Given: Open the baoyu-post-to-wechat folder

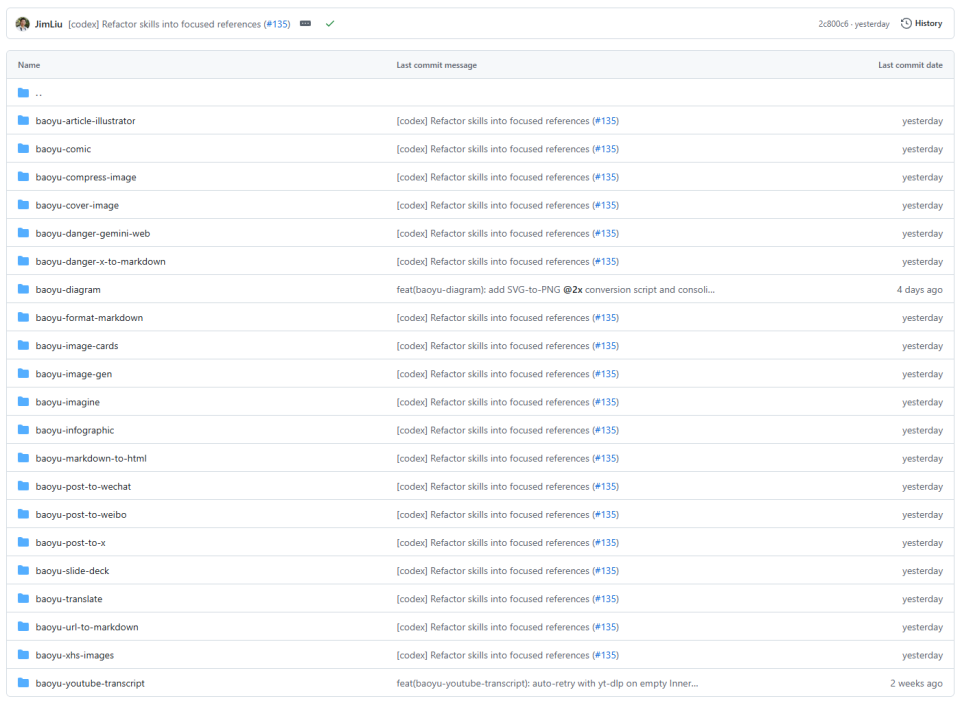Looking at the screenshot, I should point(83,486).
